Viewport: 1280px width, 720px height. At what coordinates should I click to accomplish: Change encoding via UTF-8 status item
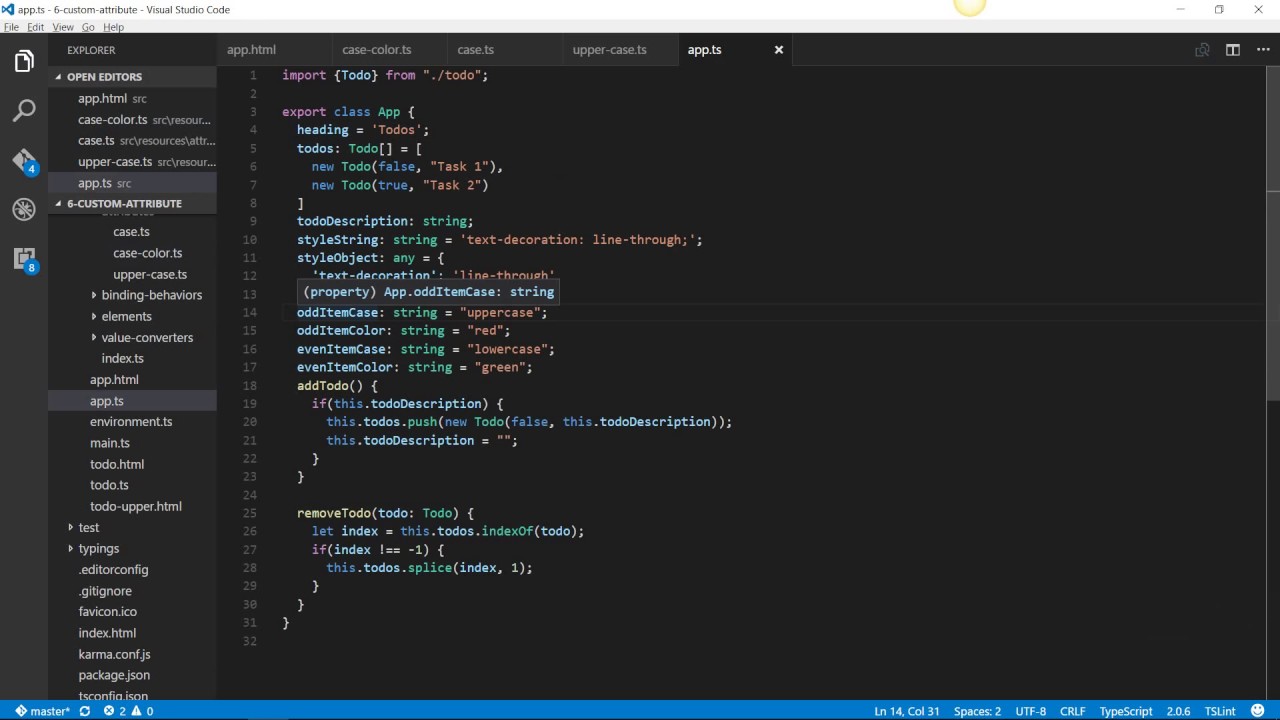[1031, 711]
